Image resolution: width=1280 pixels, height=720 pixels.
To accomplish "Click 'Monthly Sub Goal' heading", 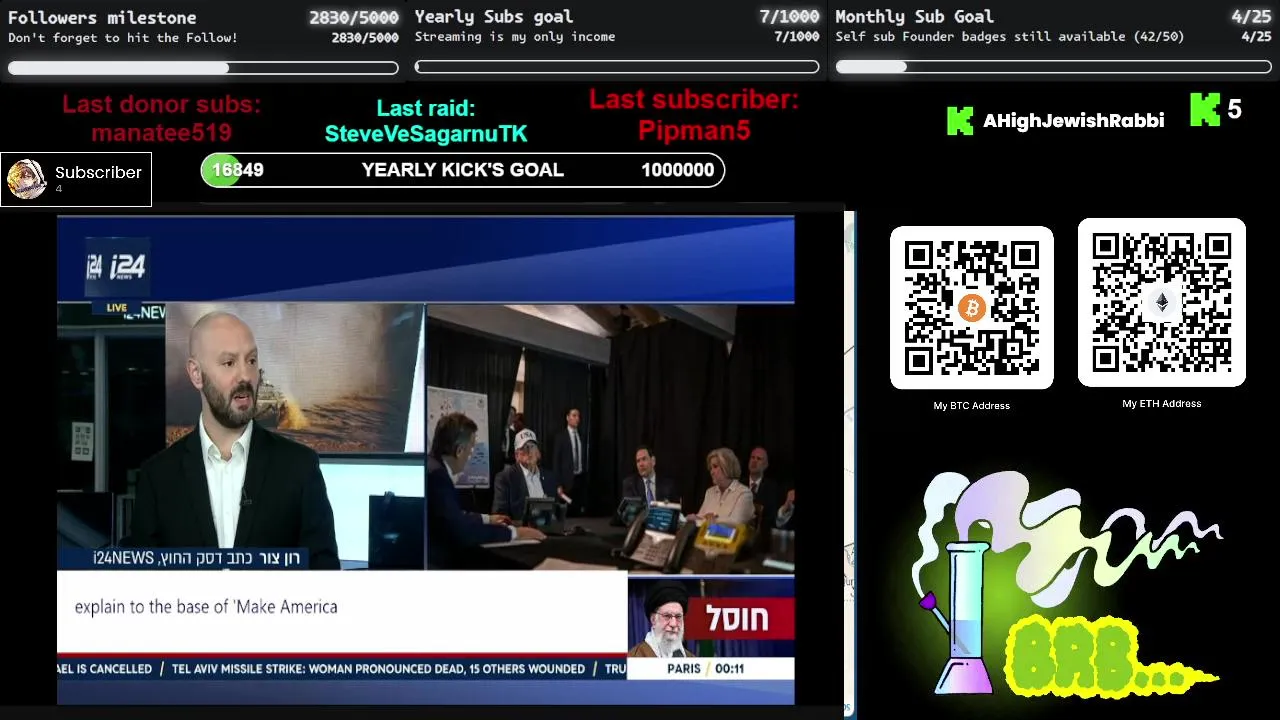I will [x=915, y=17].
